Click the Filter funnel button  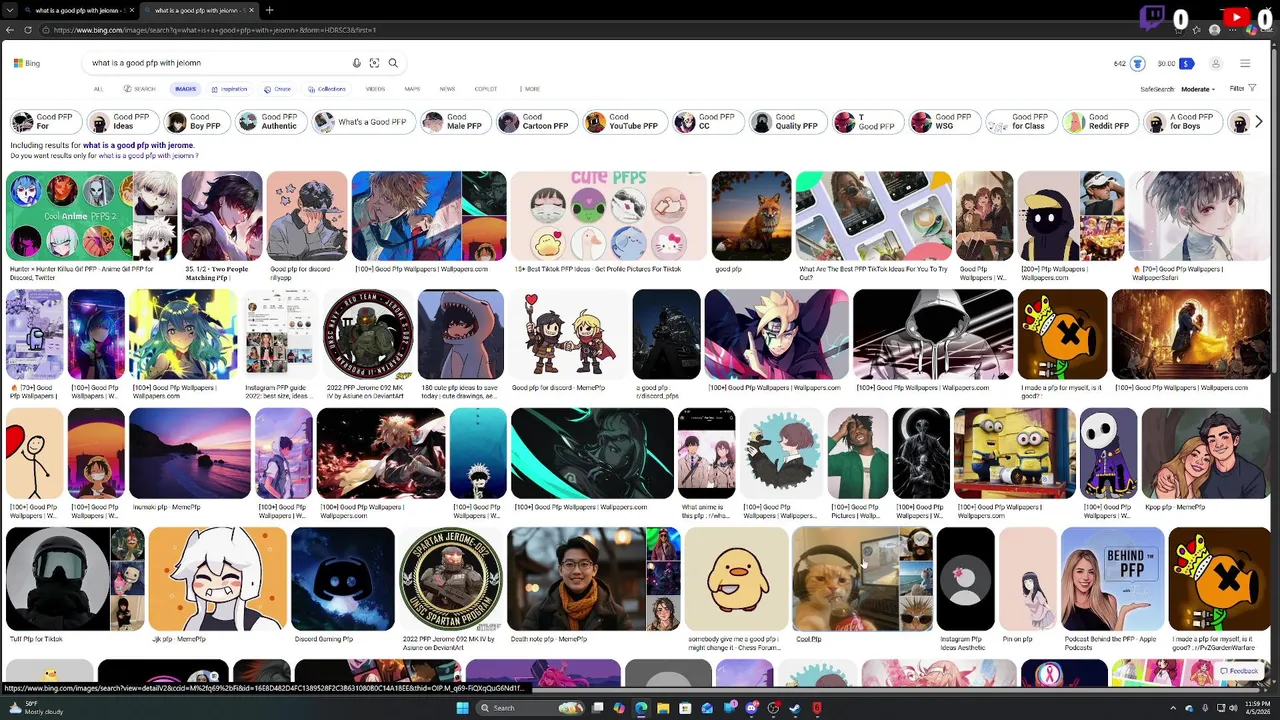click(1243, 89)
